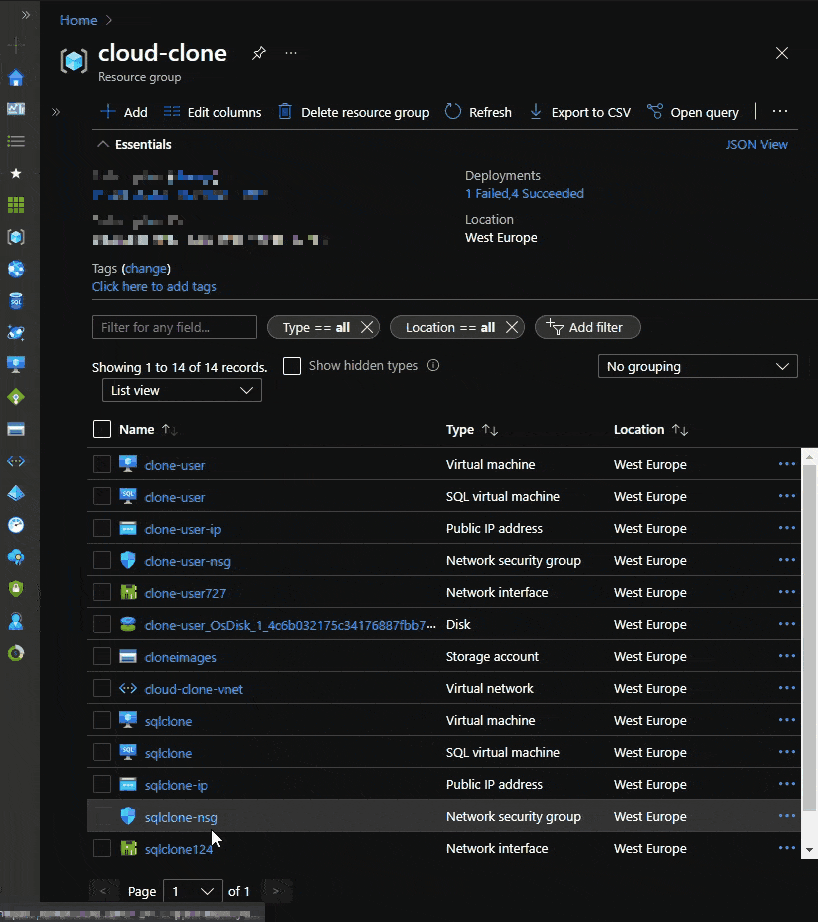Click Add filter button

coord(587,328)
